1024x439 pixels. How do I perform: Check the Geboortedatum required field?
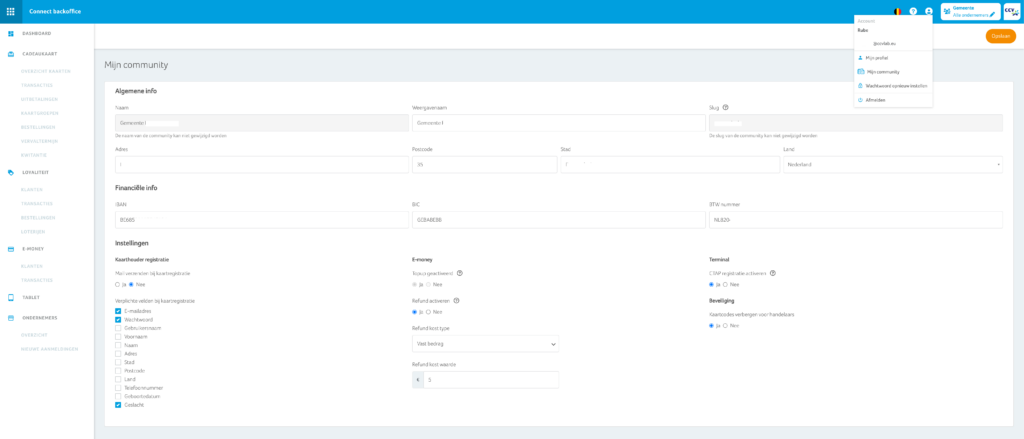(x=118, y=396)
